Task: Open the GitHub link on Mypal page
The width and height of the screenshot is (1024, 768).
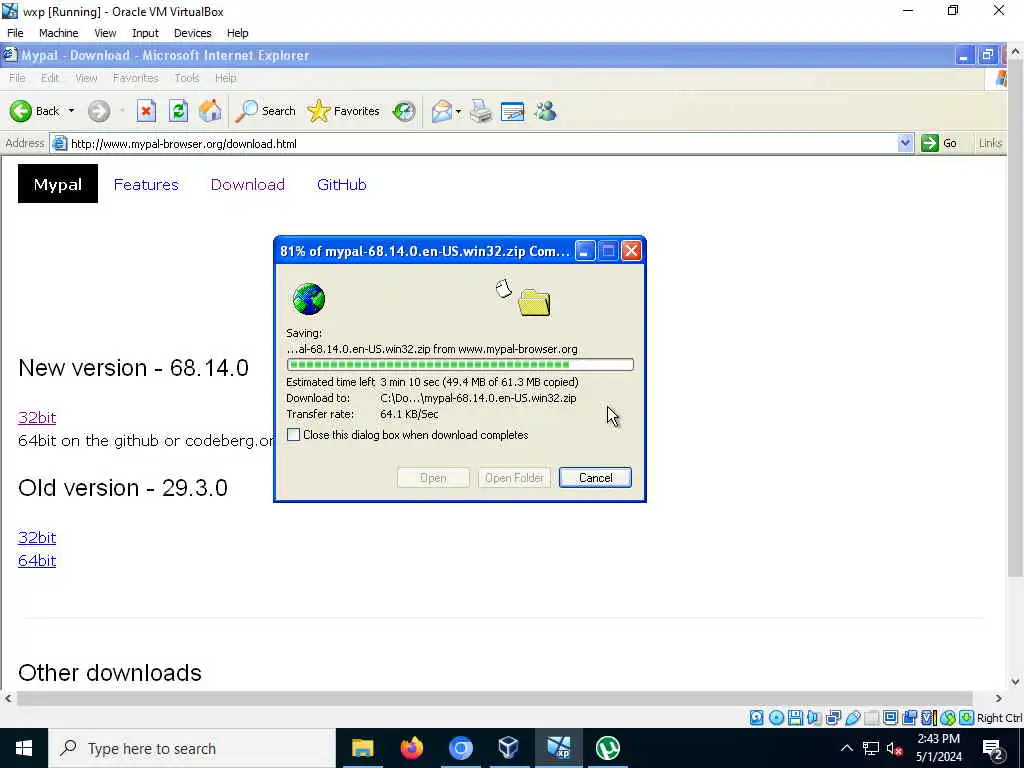Action: pyautogui.click(x=342, y=185)
